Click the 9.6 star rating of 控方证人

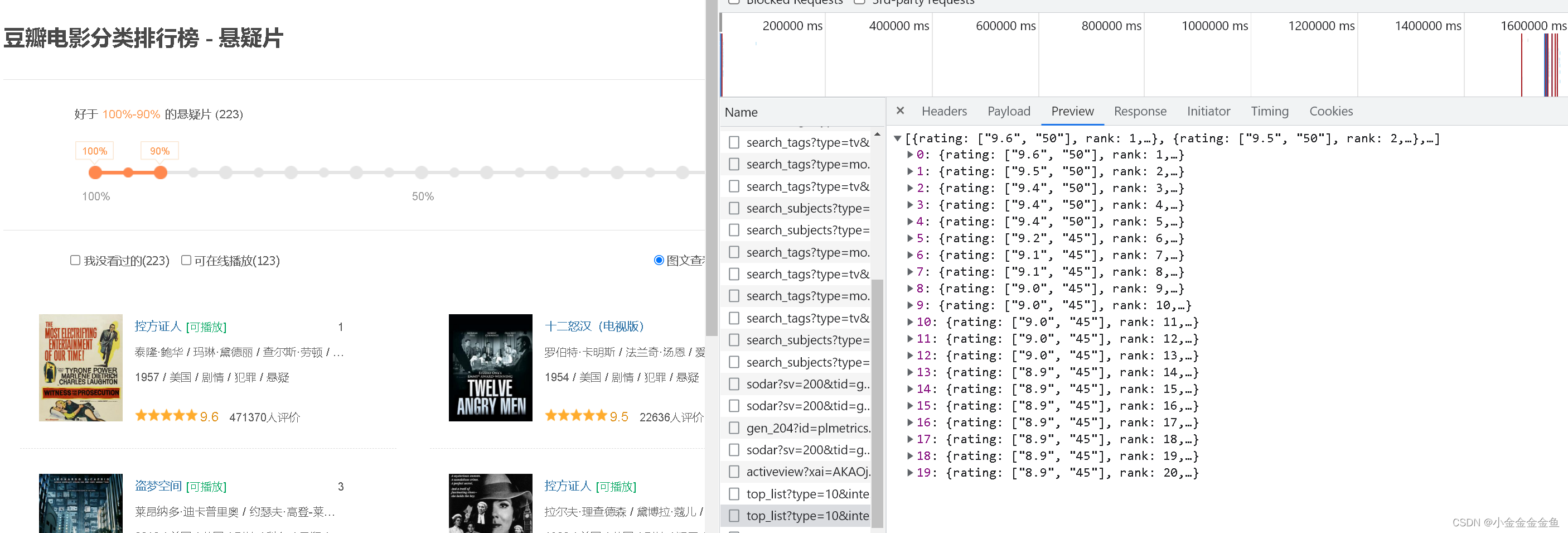[176, 417]
